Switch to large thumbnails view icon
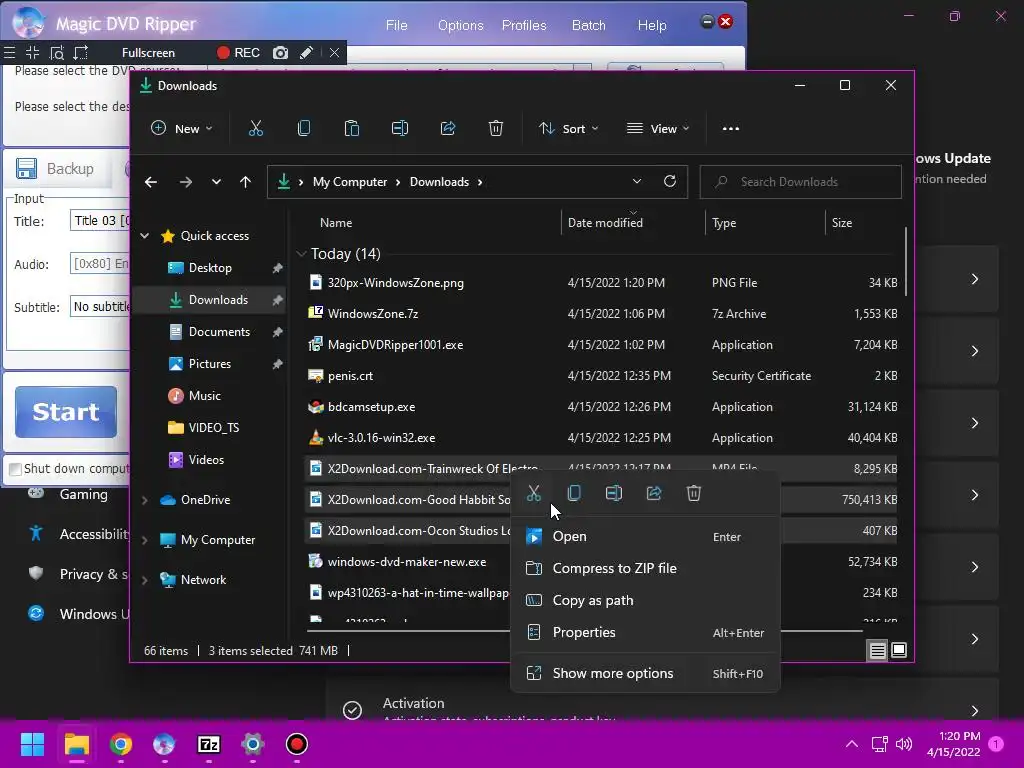This screenshot has height=768, width=1024. (x=899, y=650)
